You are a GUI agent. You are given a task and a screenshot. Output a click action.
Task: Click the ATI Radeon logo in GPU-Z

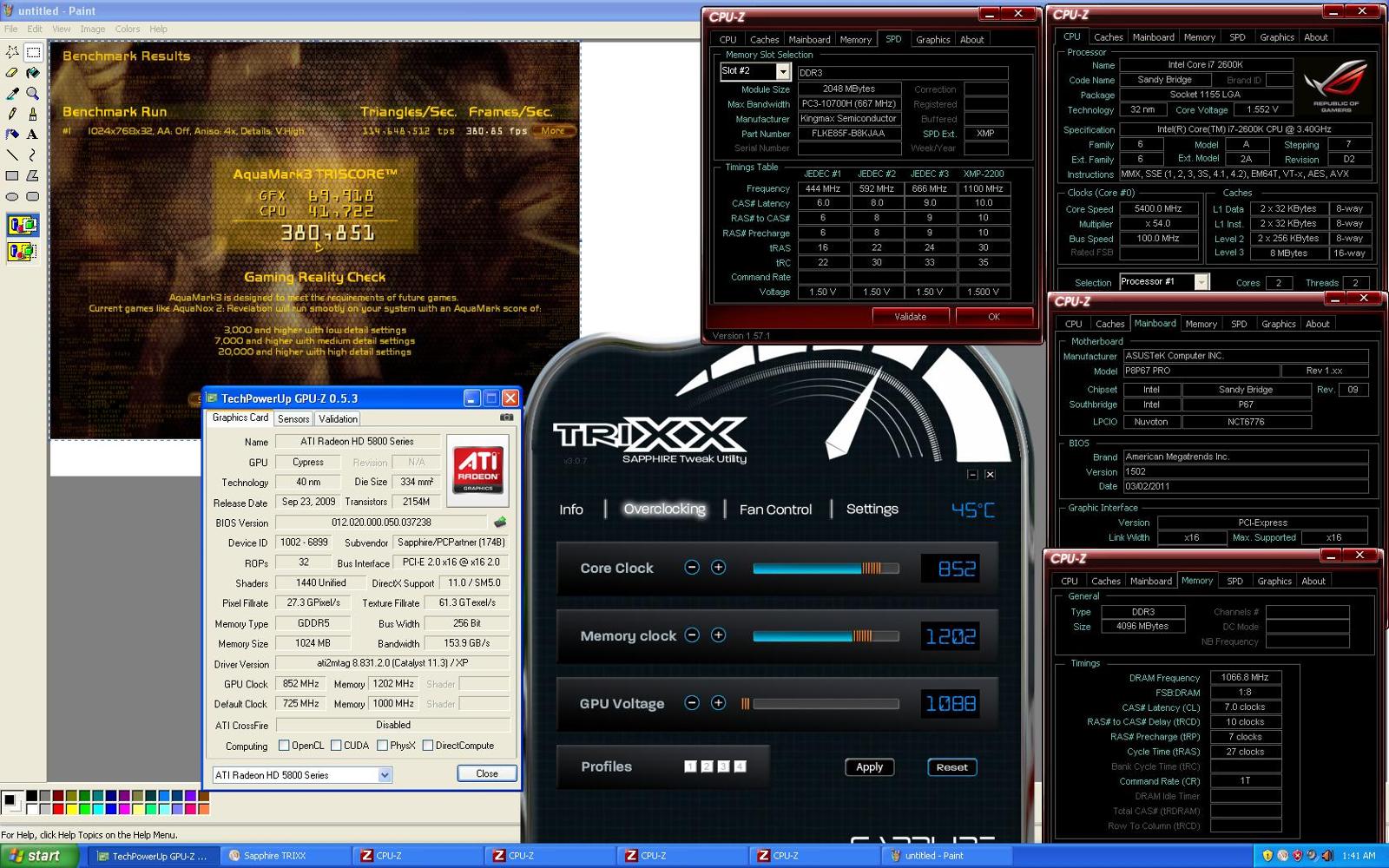click(477, 470)
